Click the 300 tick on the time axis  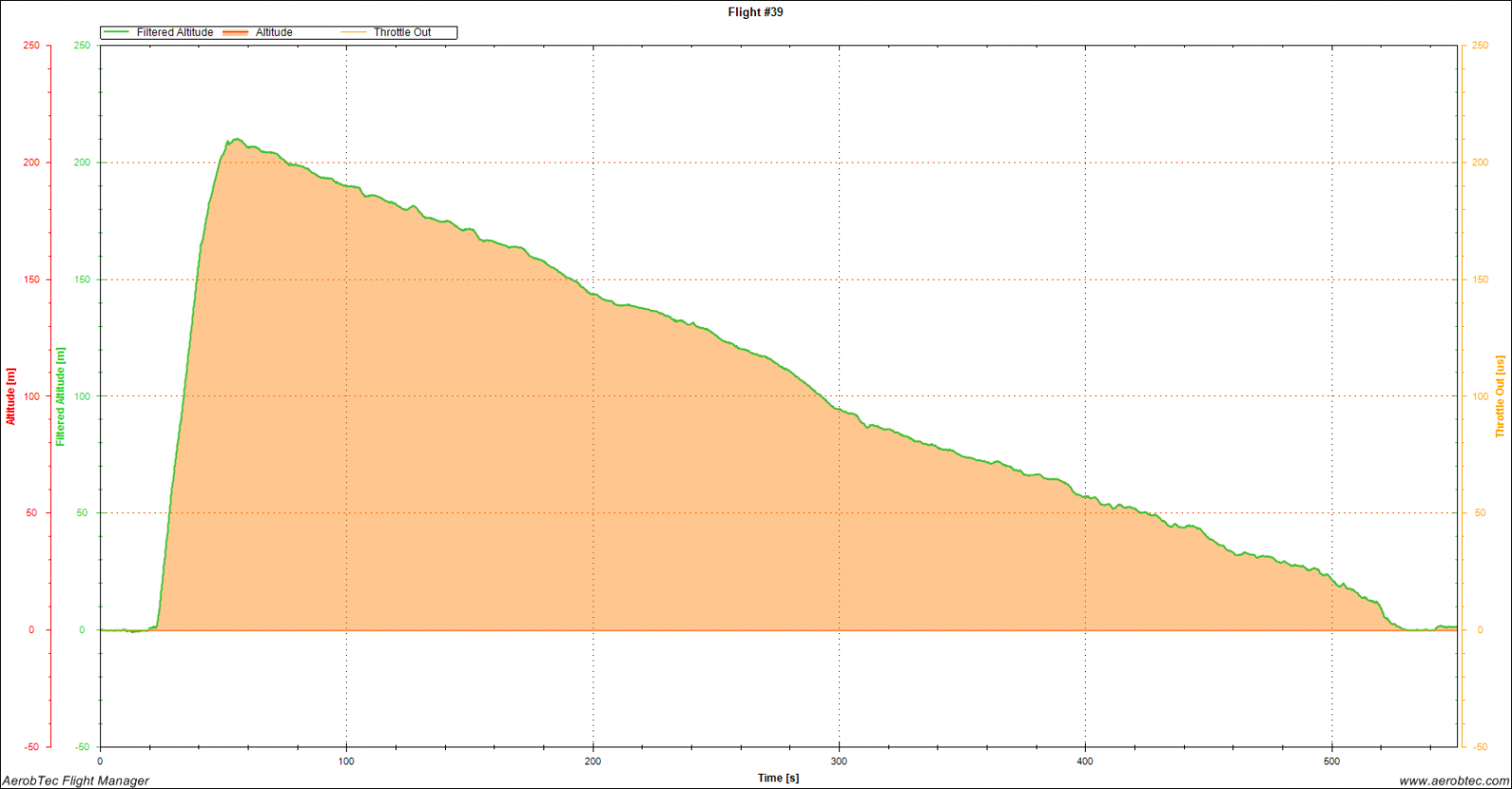[839, 761]
